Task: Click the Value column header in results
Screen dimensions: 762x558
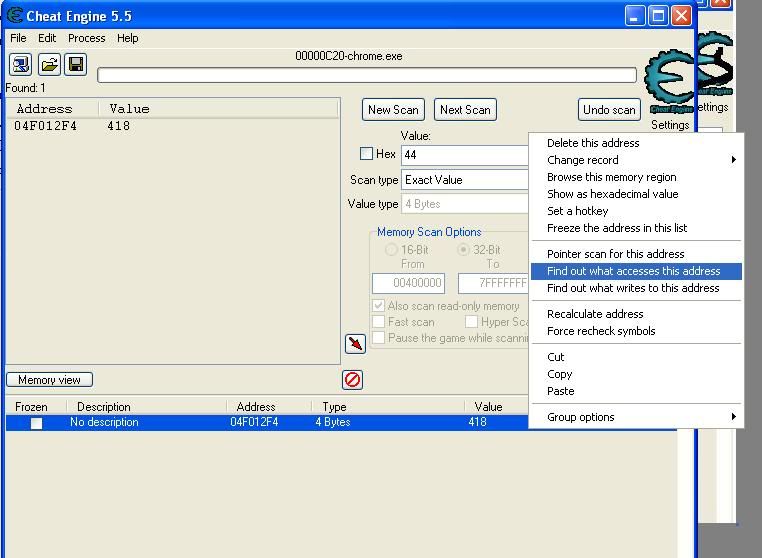Action: click(x=129, y=109)
